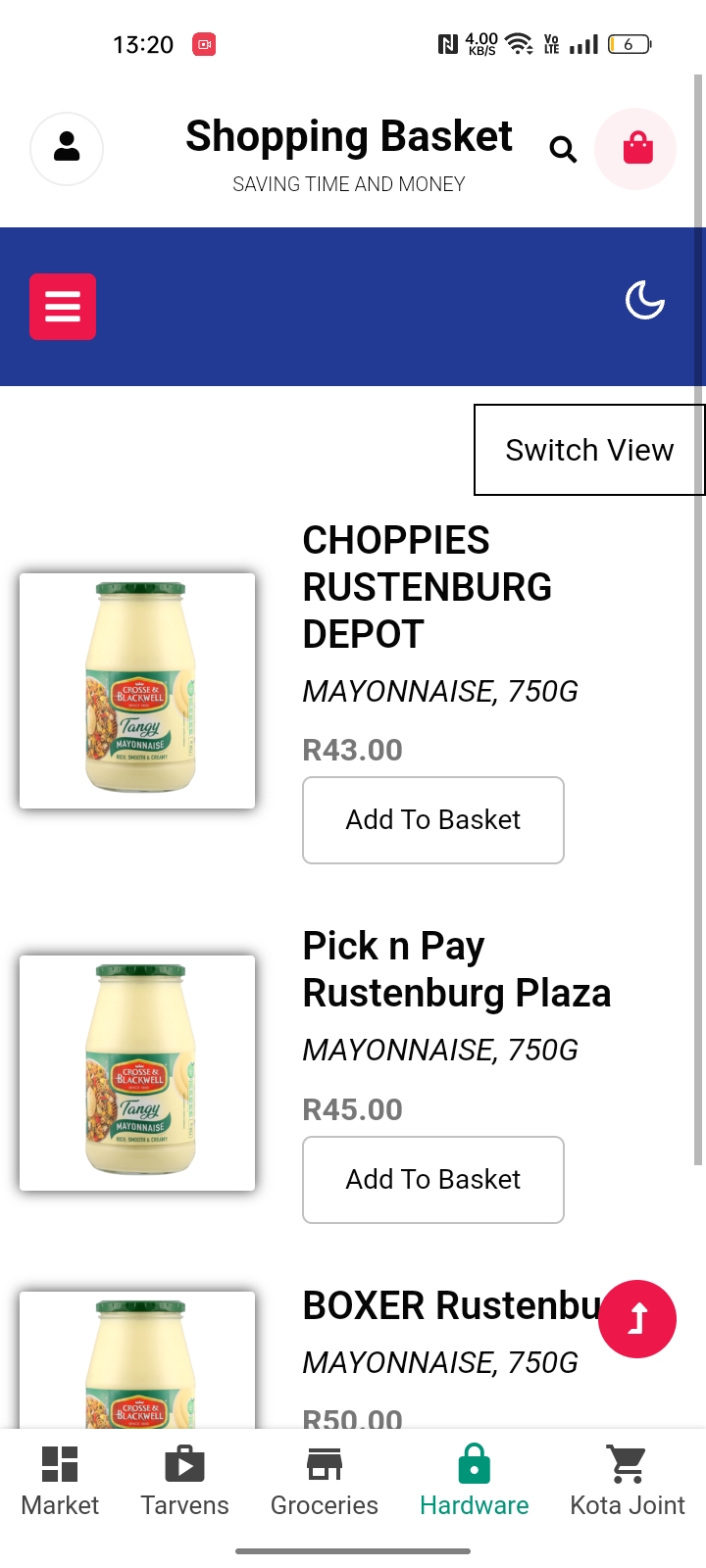Tap the red scroll-to-top arrow button
Image resolution: width=706 pixels, height=1568 pixels.
pyautogui.click(x=637, y=1319)
